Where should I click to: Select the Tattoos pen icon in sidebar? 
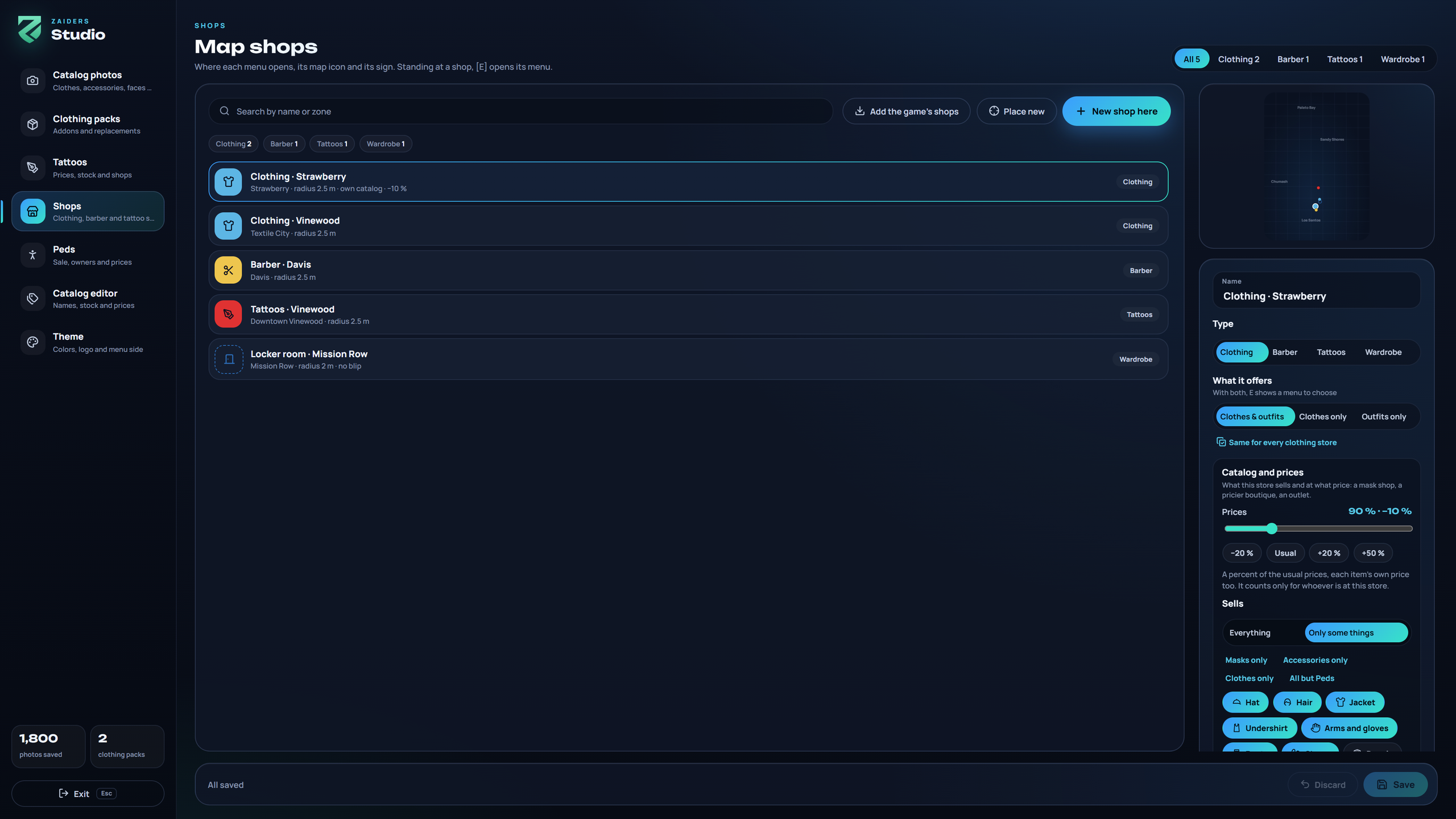(32, 168)
